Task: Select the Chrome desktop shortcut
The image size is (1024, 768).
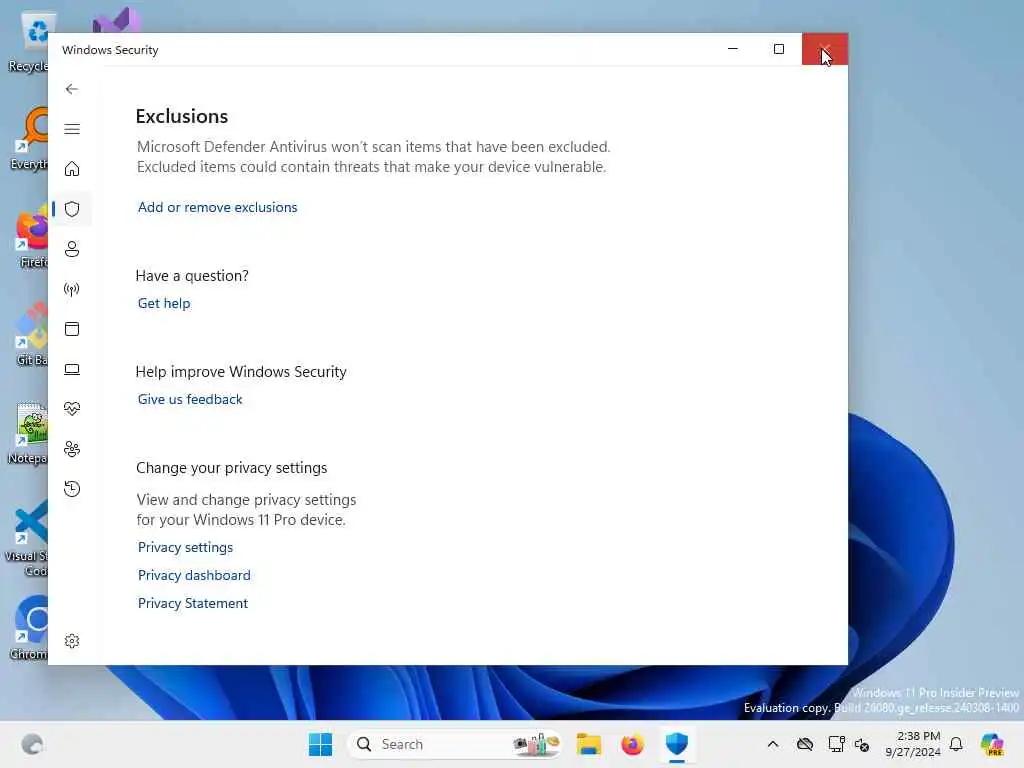Action: tap(29, 628)
